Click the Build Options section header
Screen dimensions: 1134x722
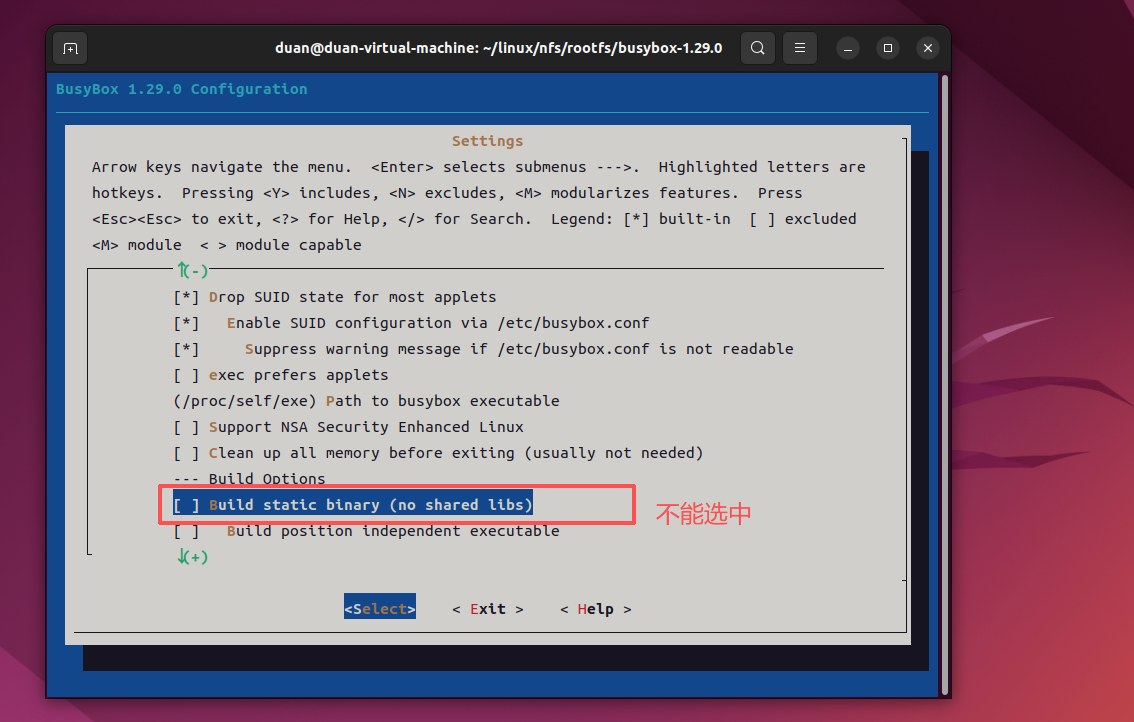(x=250, y=479)
